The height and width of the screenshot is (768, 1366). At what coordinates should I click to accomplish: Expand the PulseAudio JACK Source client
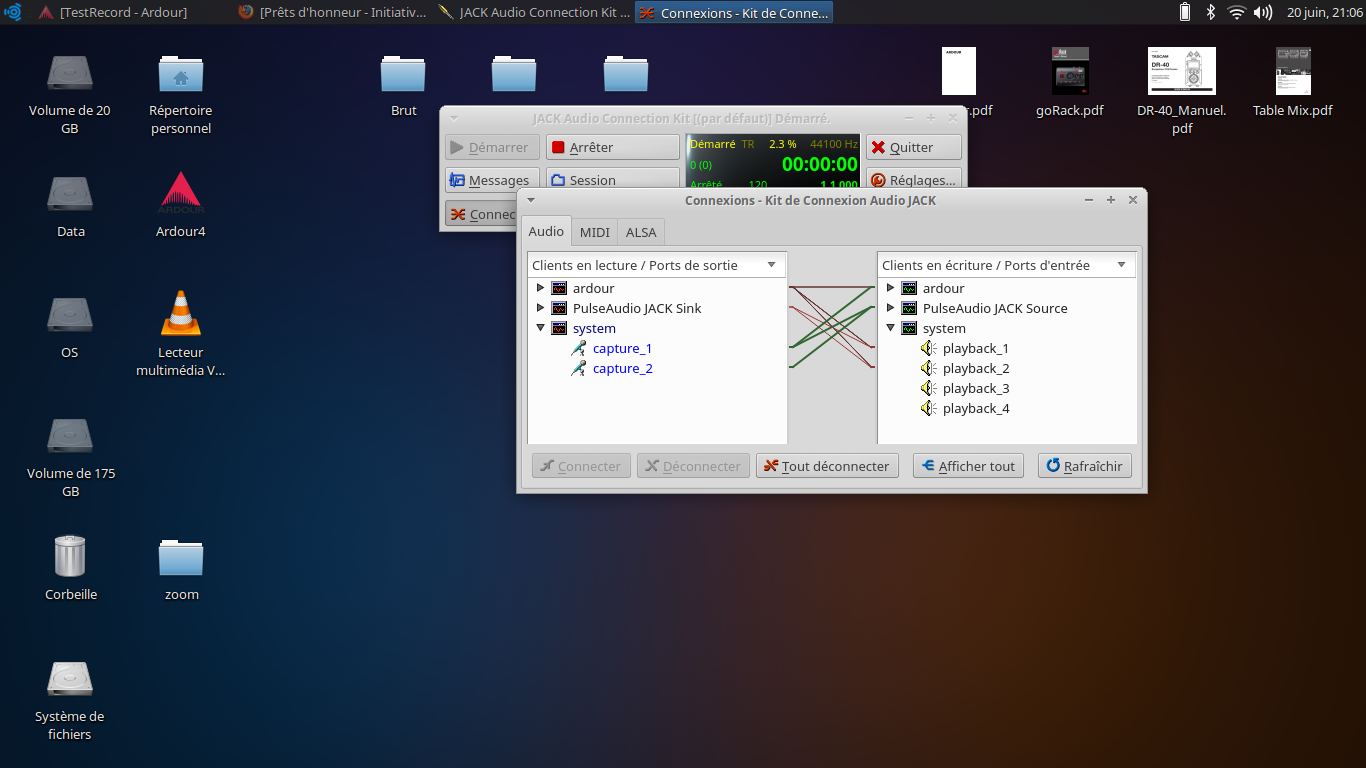coord(891,308)
